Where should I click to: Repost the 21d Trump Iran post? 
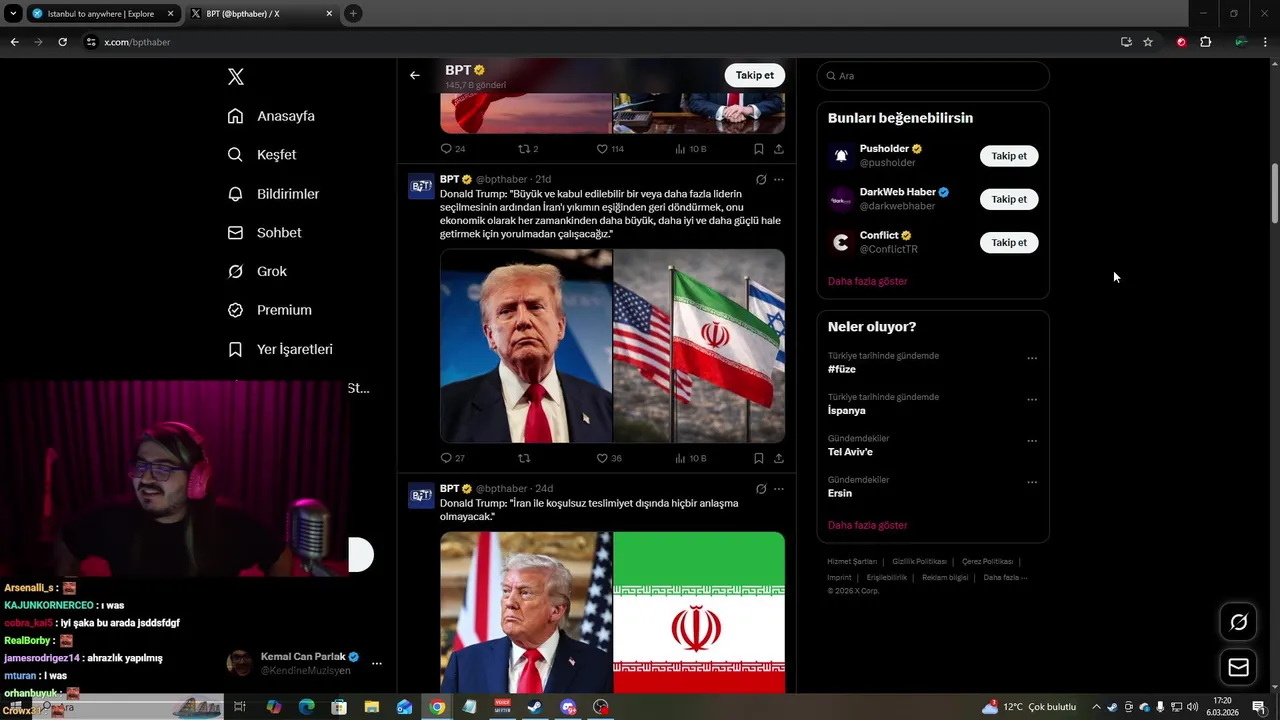click(x=523, y=458)
